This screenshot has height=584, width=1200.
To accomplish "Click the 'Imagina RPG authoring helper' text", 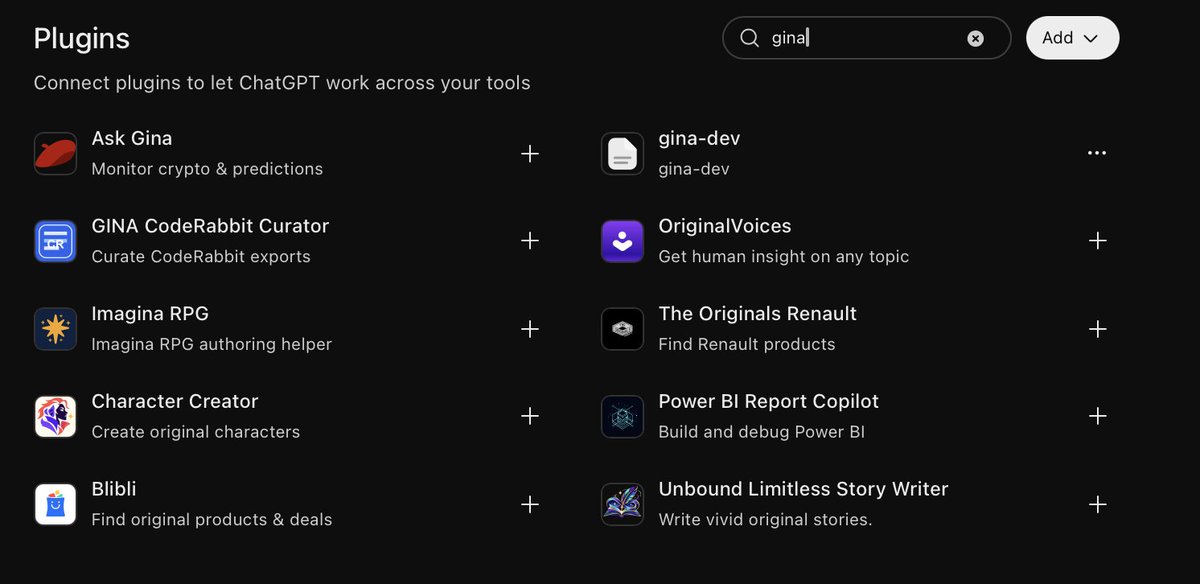I will click(x=211, y=344).
